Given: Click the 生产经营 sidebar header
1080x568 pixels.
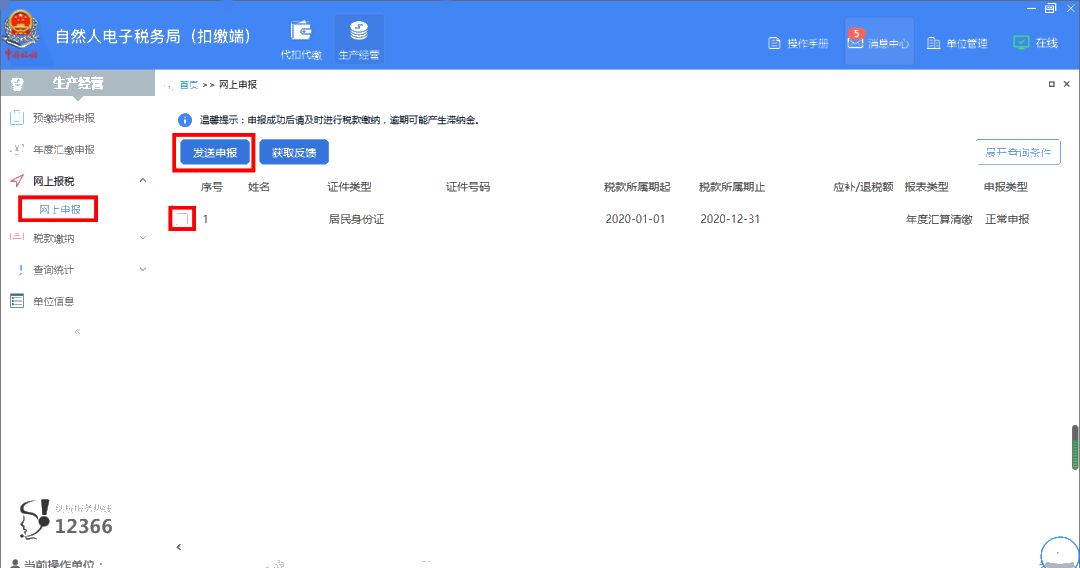Looking at the screenshot, I should pyautogui.click(x=77, y=83).
